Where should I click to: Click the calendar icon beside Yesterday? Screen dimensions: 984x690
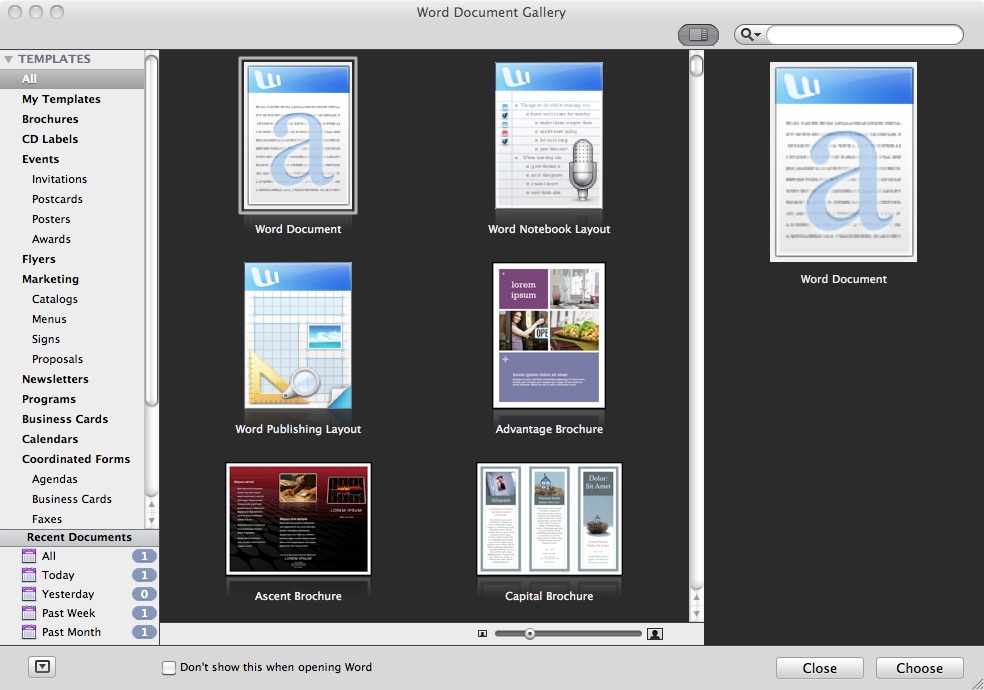[29, 594]
